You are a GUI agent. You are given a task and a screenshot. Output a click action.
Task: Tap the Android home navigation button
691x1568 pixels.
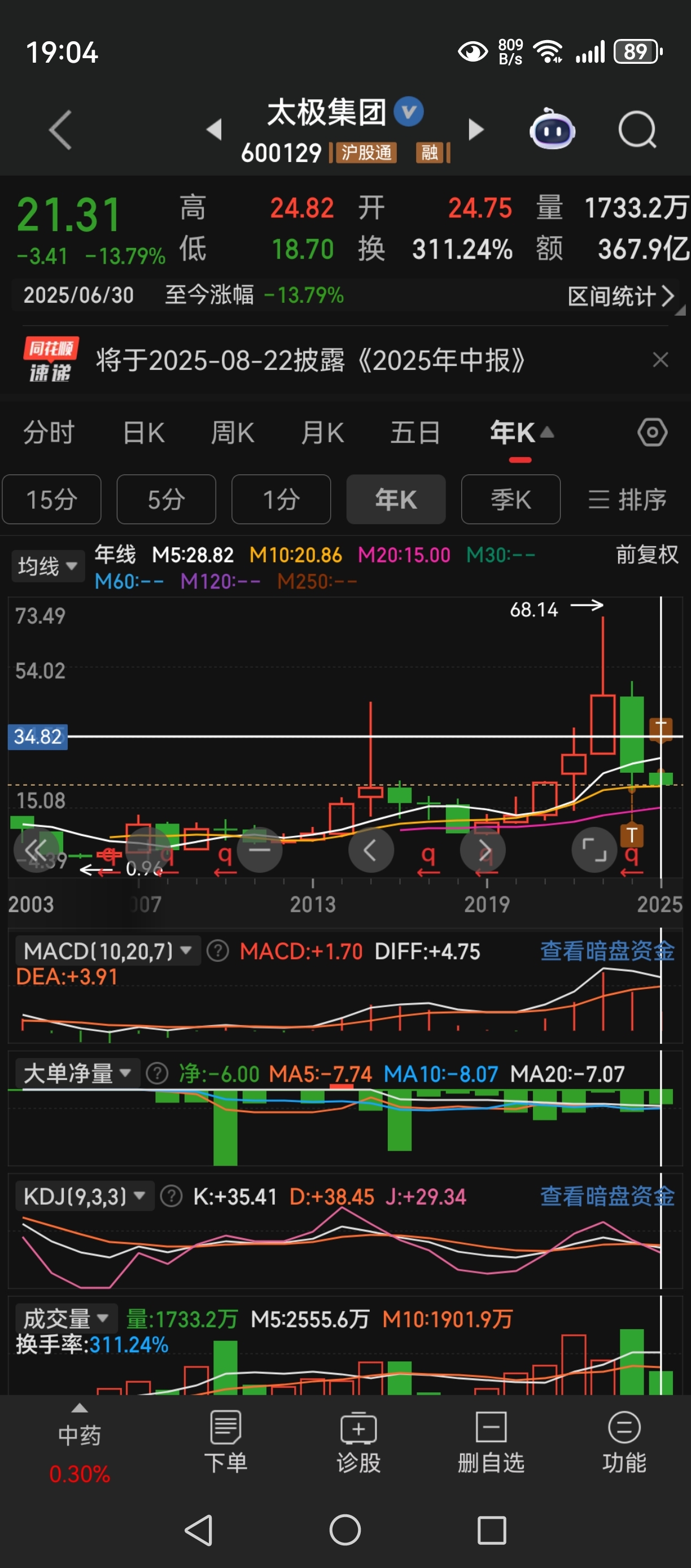(345, 1530)
